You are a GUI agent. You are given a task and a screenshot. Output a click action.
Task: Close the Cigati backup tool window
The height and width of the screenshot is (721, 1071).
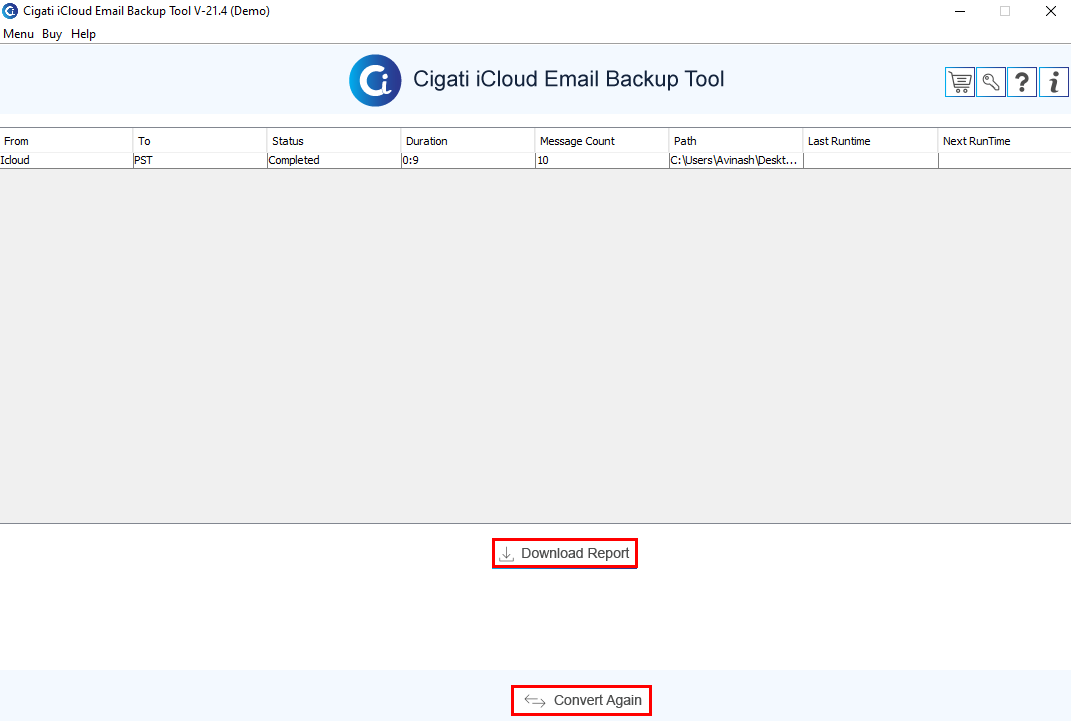[1051, 11]
